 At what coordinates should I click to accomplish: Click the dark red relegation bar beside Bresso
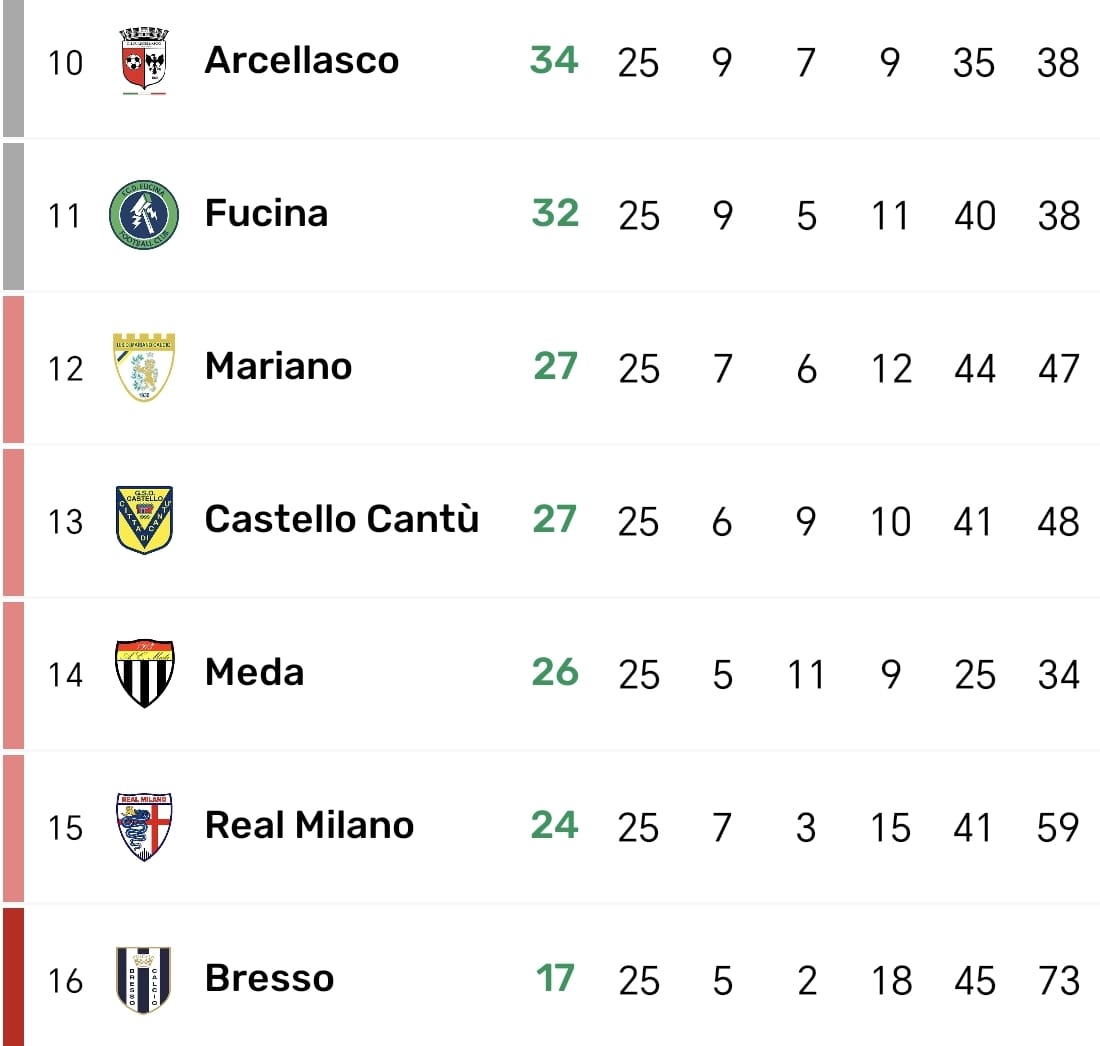(x=13, y=977)
